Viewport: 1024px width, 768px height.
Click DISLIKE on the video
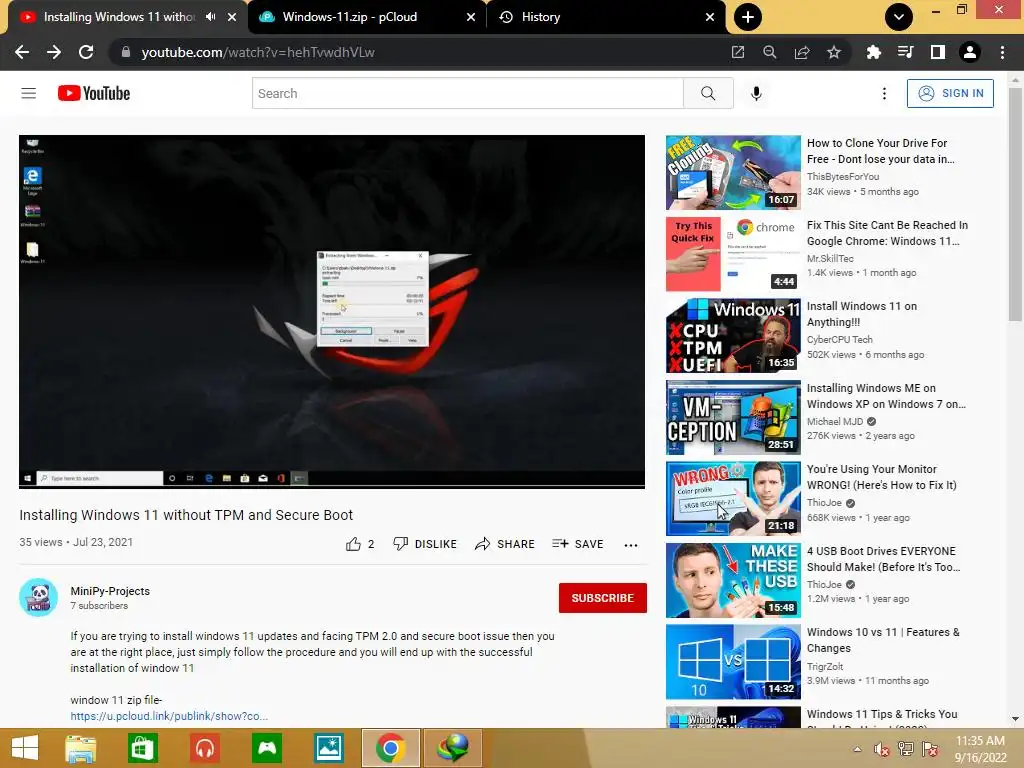pyautogui.click(x=425, y=544)
